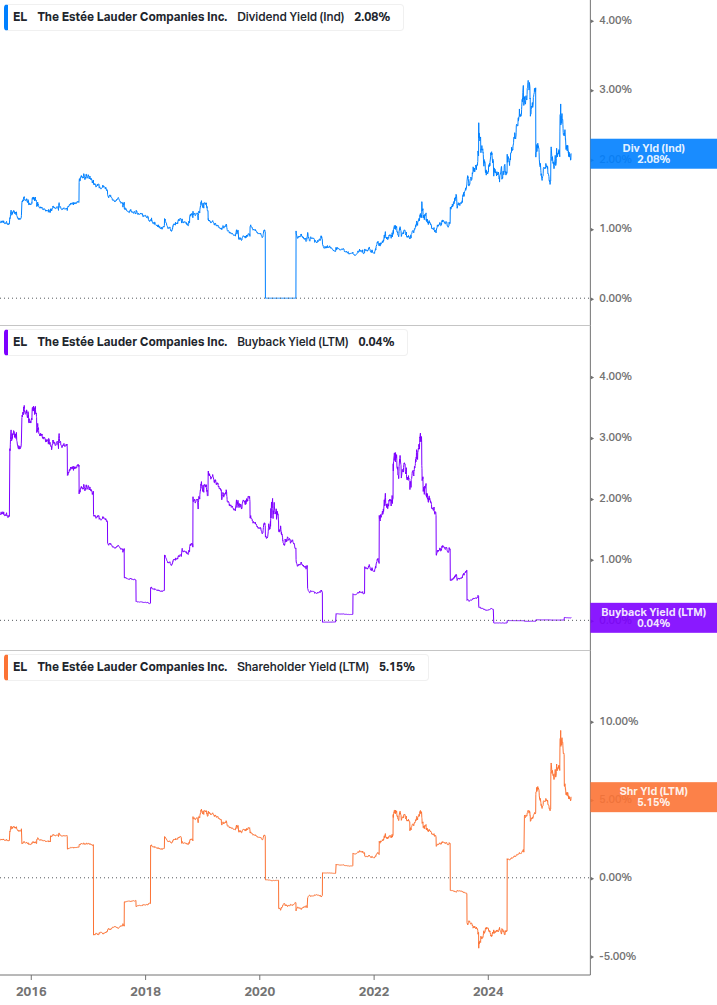Click Estée Lauder company name in buyback legend
This screenshot has width=717, height=1005.
[x=132, y=342]
